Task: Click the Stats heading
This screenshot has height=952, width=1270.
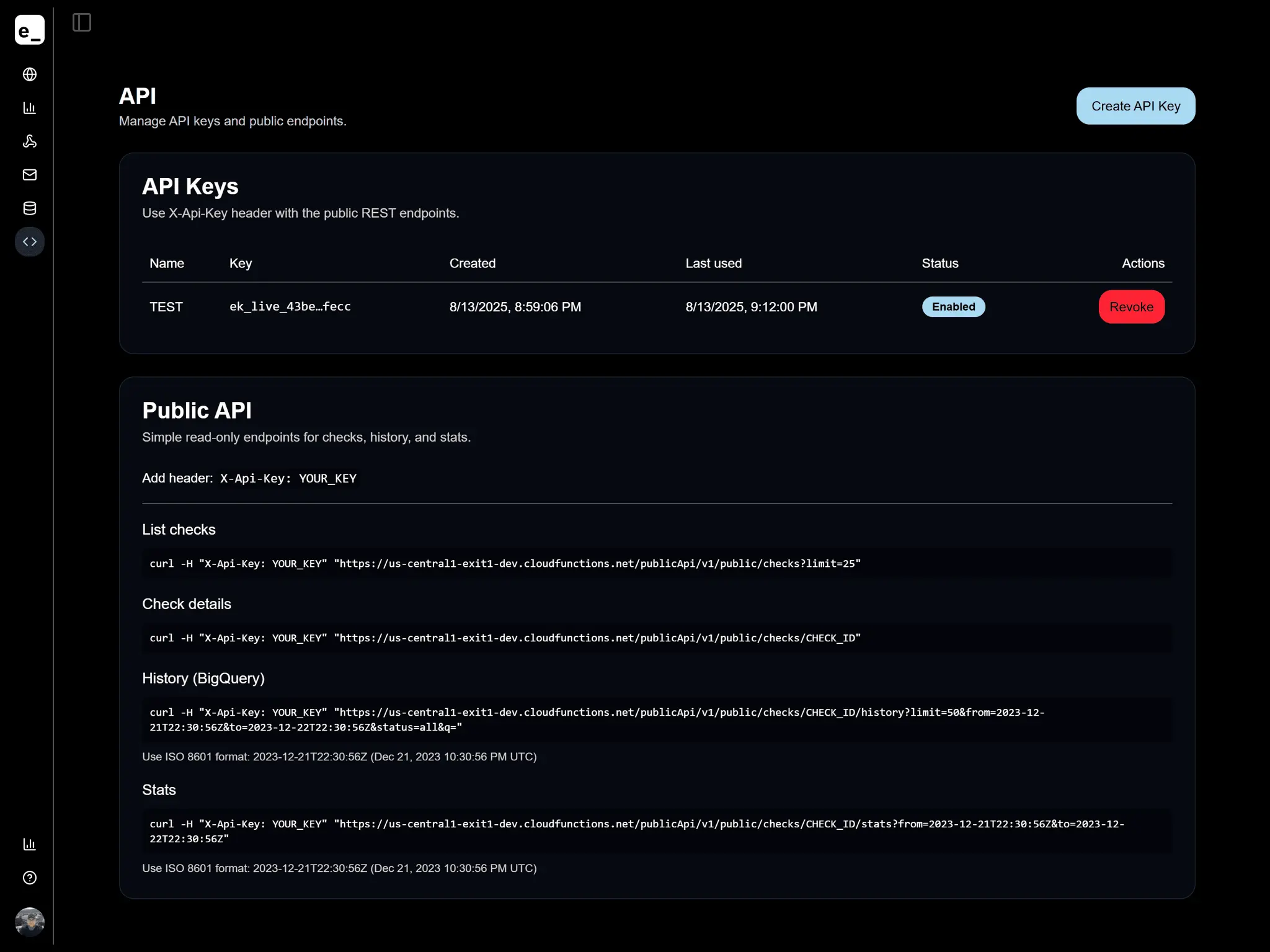Action: click(x=159, y=790)
